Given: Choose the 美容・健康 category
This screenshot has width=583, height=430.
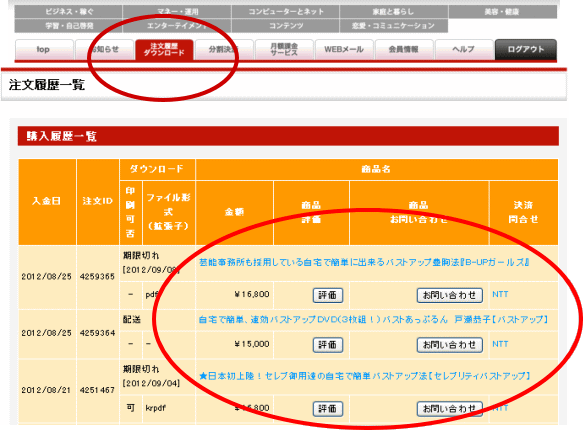Looking at the screenshot, I should click(x=503, y=12).
